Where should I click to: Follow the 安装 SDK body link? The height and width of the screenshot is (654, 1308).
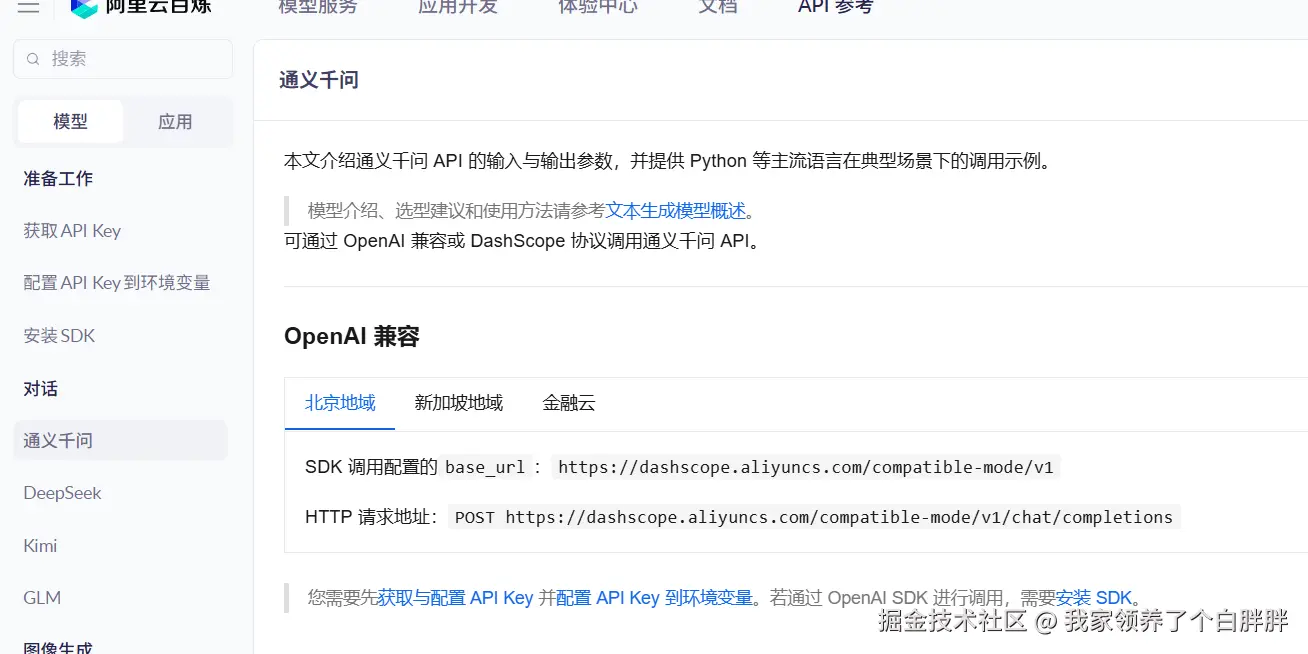(1094, 598)
